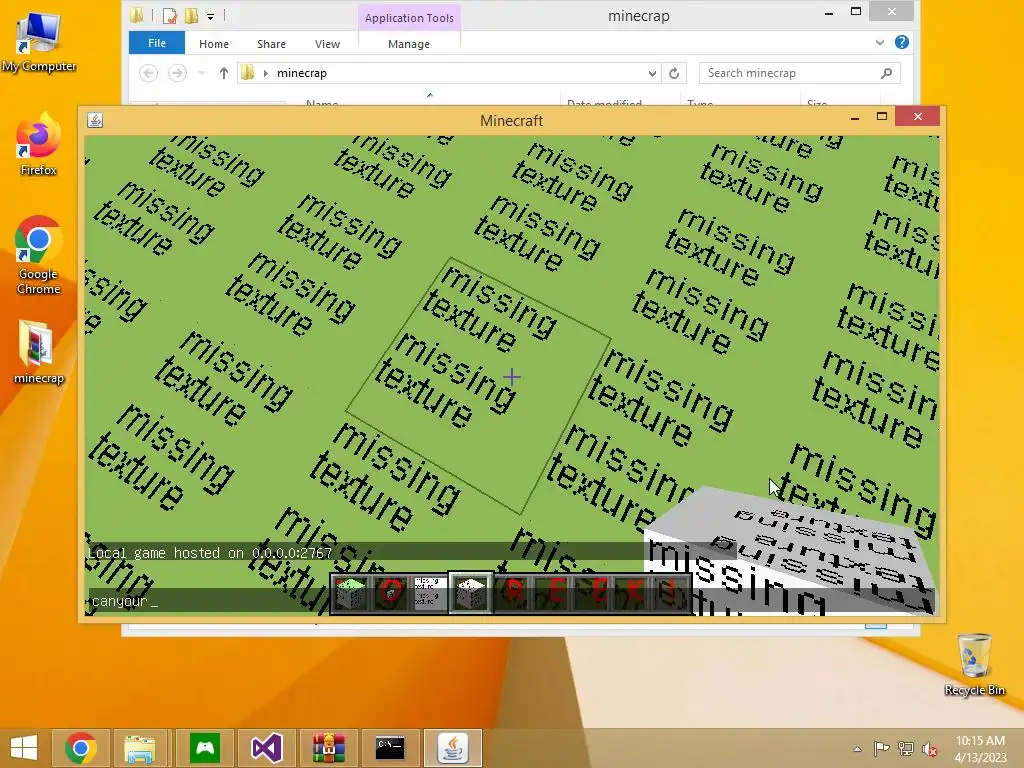Click the clock and date in the taskbar

[x=980, y=749]
